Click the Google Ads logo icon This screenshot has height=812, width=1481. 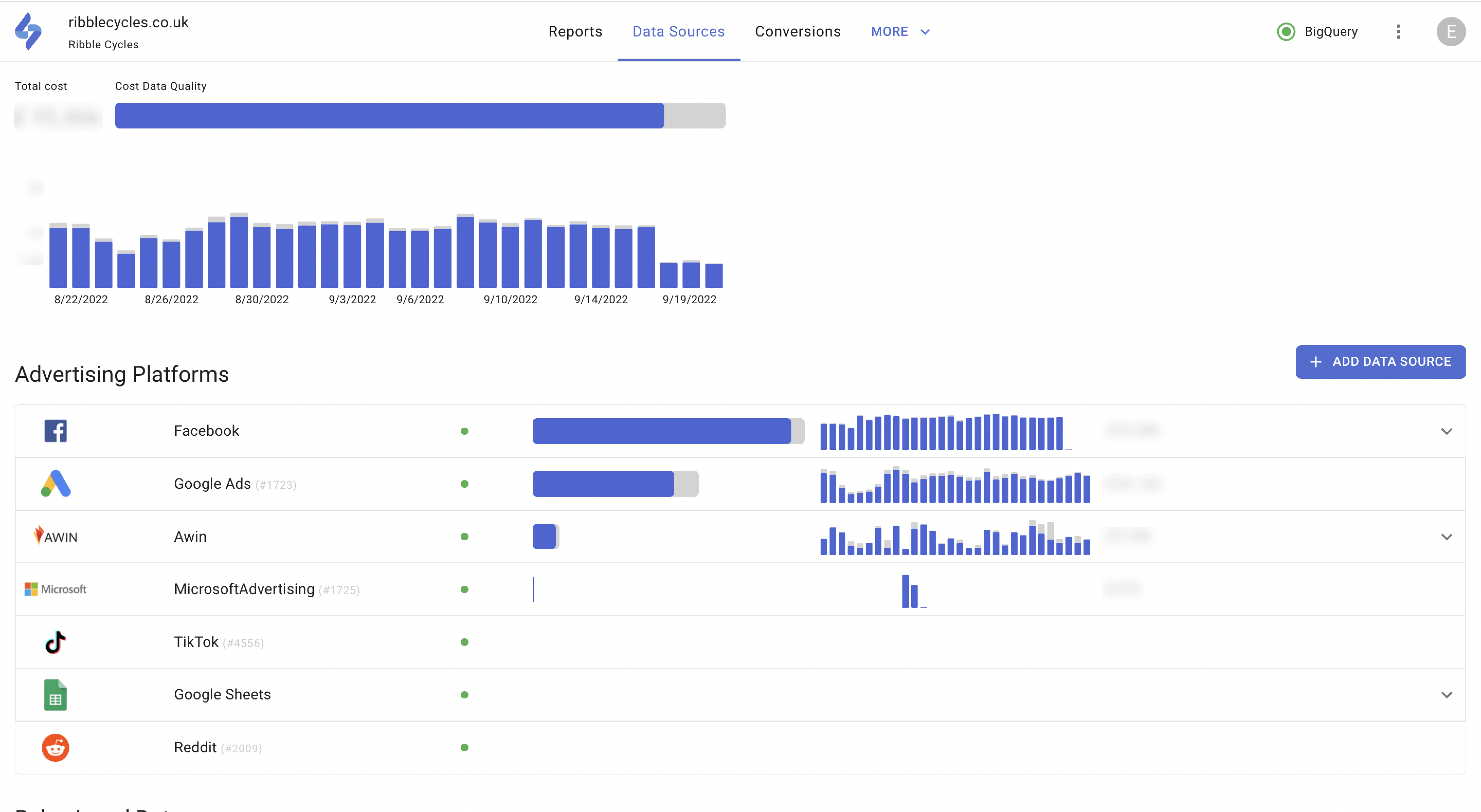click(56, 483)
